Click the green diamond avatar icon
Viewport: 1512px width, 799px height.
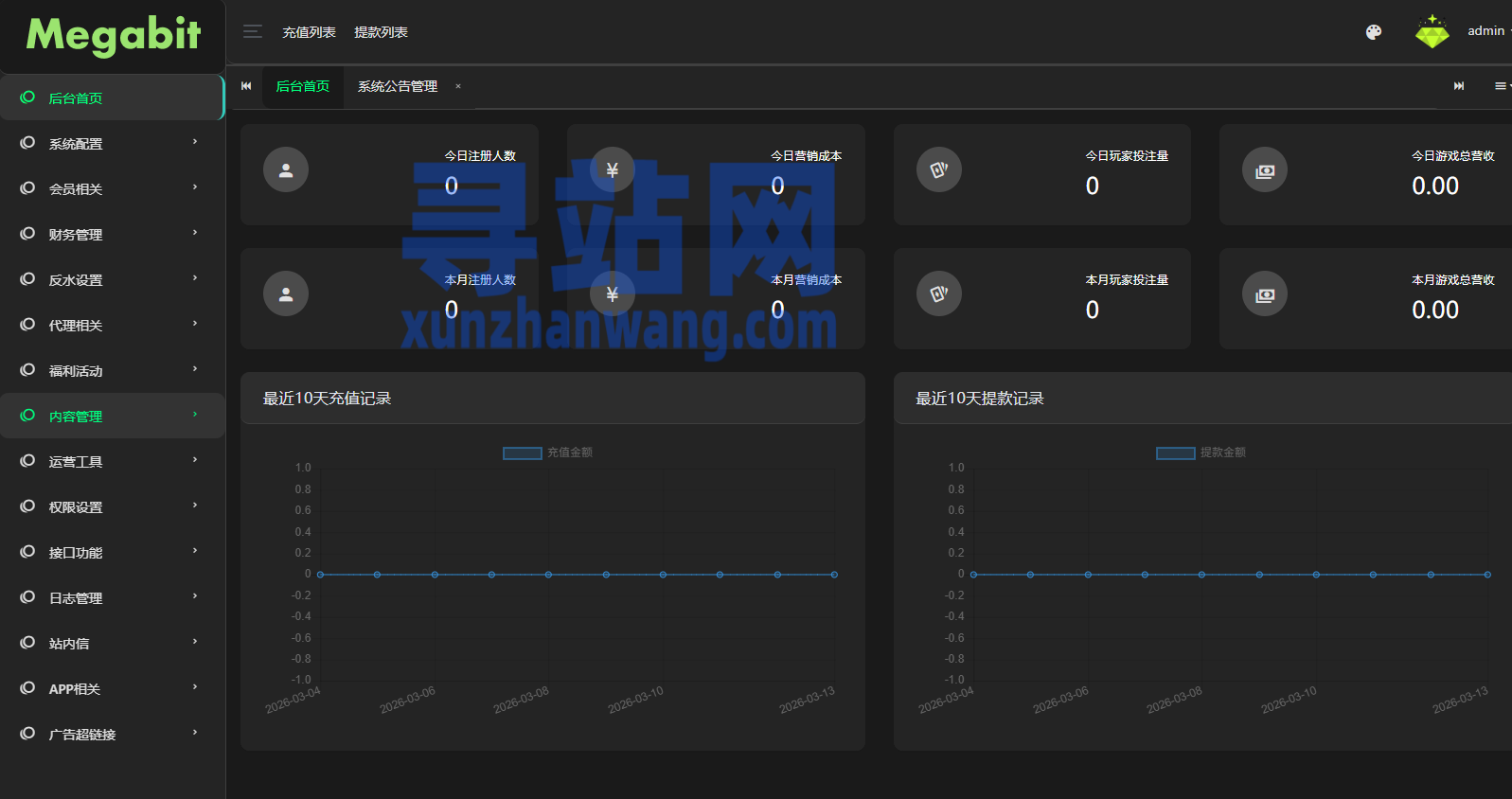point(1432,32)
